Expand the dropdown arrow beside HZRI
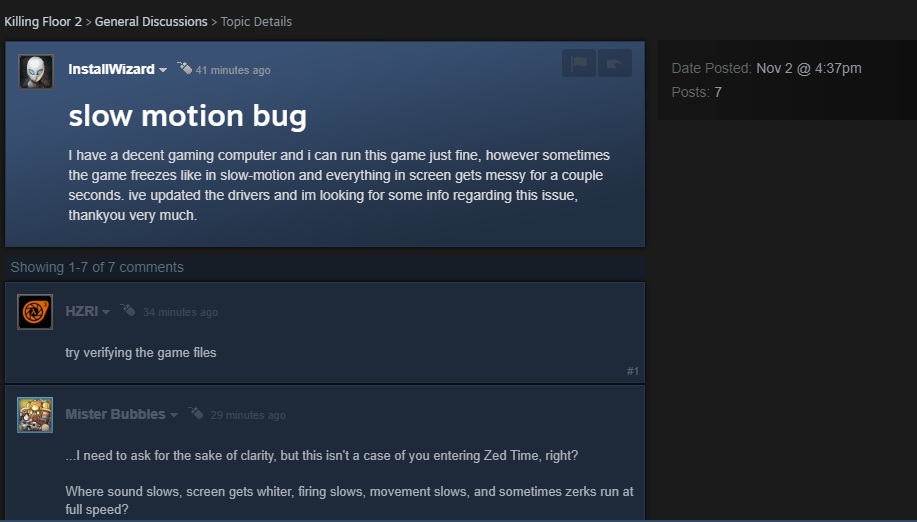The width and height of the screenshot is (917, 522). 106,312
